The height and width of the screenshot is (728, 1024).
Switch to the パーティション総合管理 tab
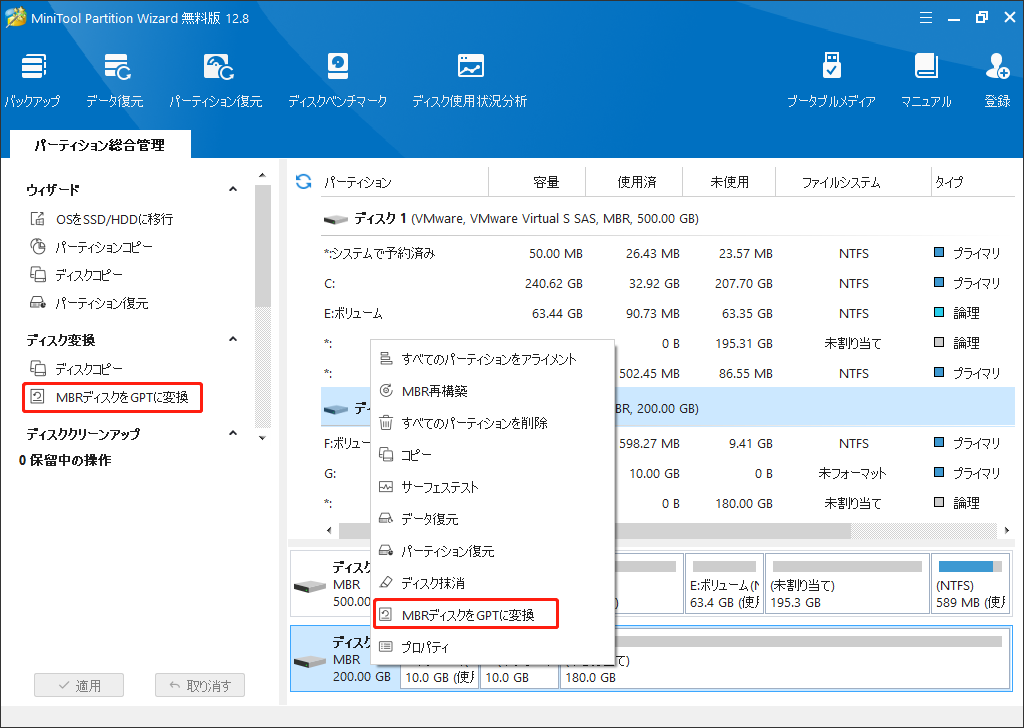(100, 144)
